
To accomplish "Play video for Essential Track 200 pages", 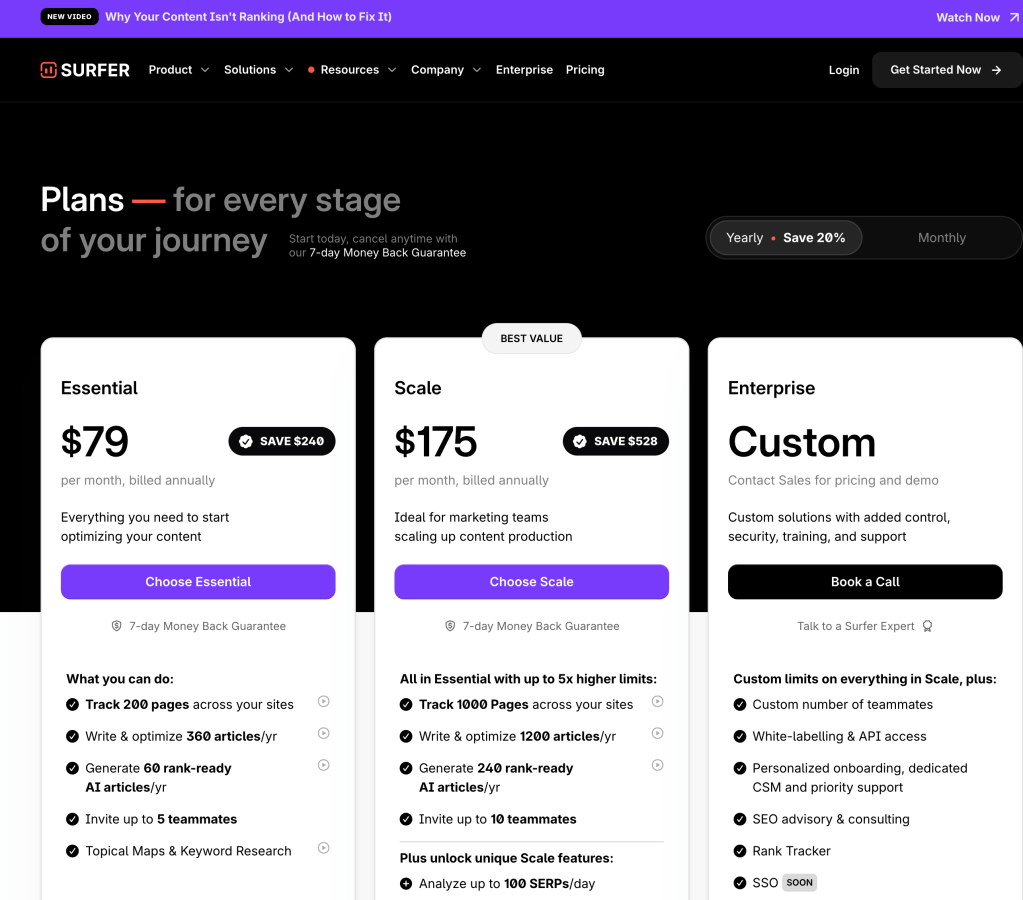I will 324,702.
